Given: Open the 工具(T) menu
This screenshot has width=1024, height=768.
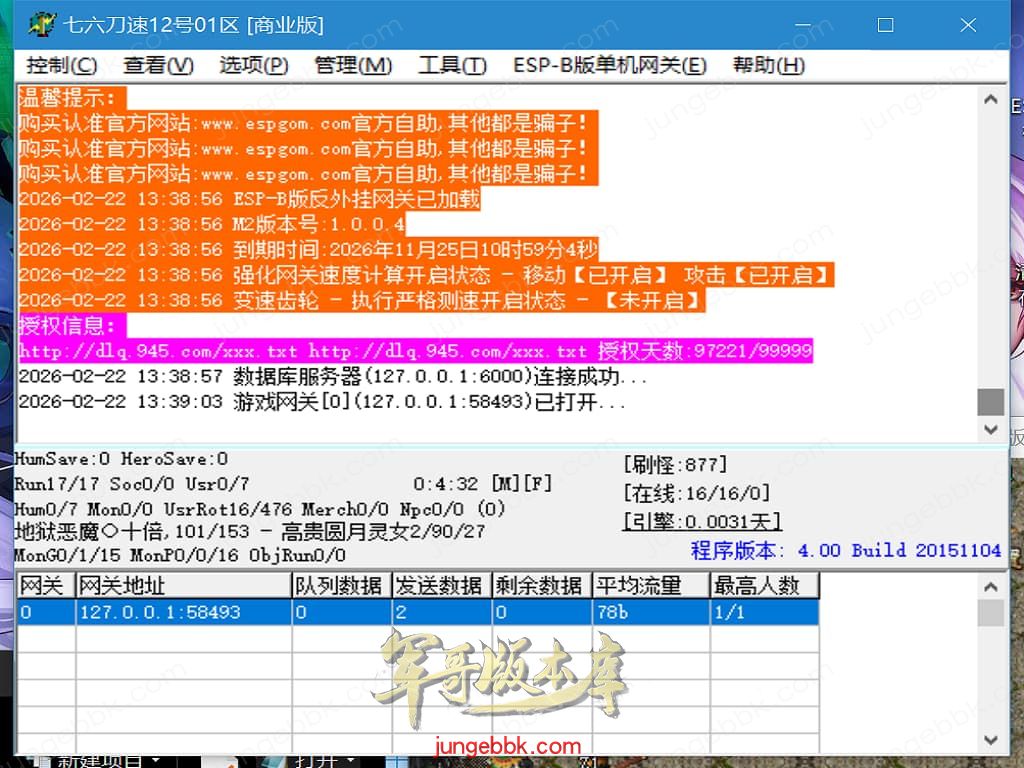Looking at the screenshot, I should pos(452,66).
